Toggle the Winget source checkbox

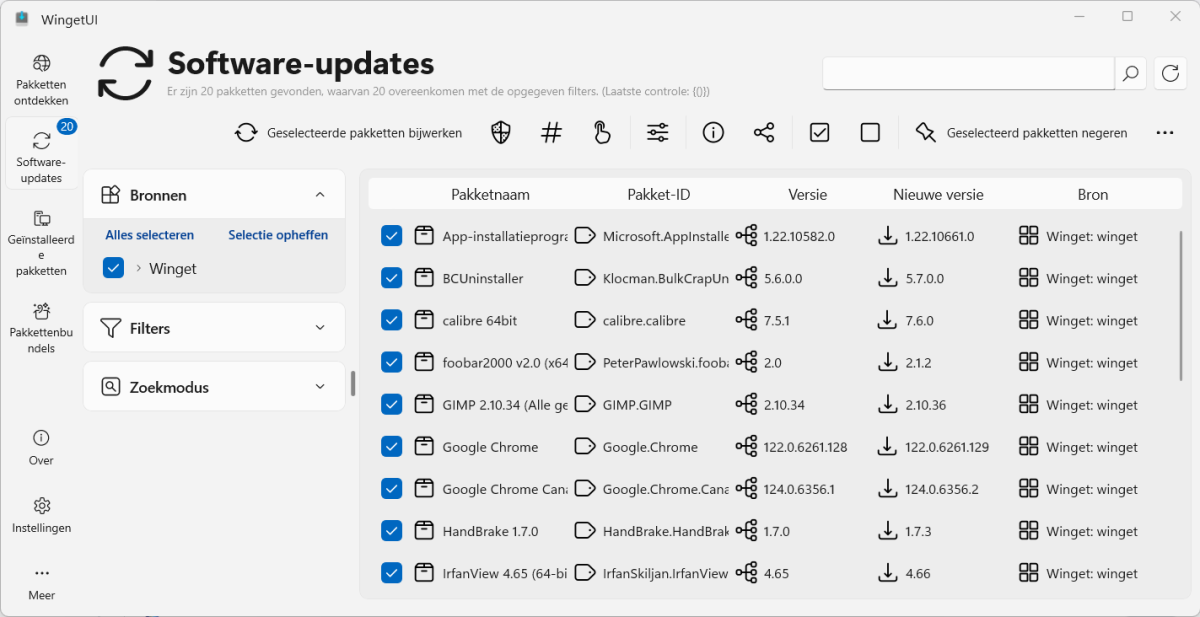tap(114, 268)
